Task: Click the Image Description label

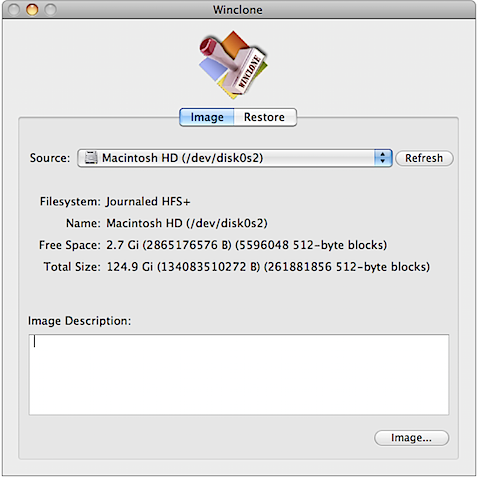Action: [79, 321]
